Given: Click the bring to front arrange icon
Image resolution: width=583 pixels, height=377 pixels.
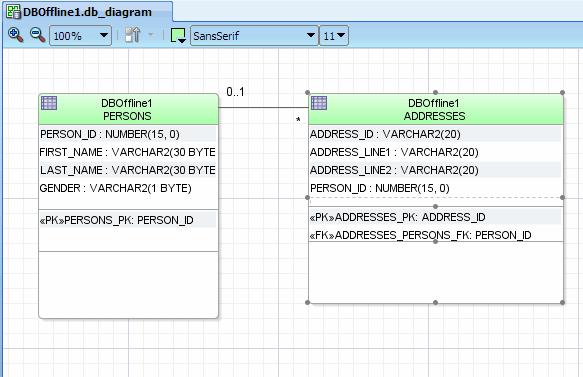Looking at the screenshot, I should tap(132, 35).
